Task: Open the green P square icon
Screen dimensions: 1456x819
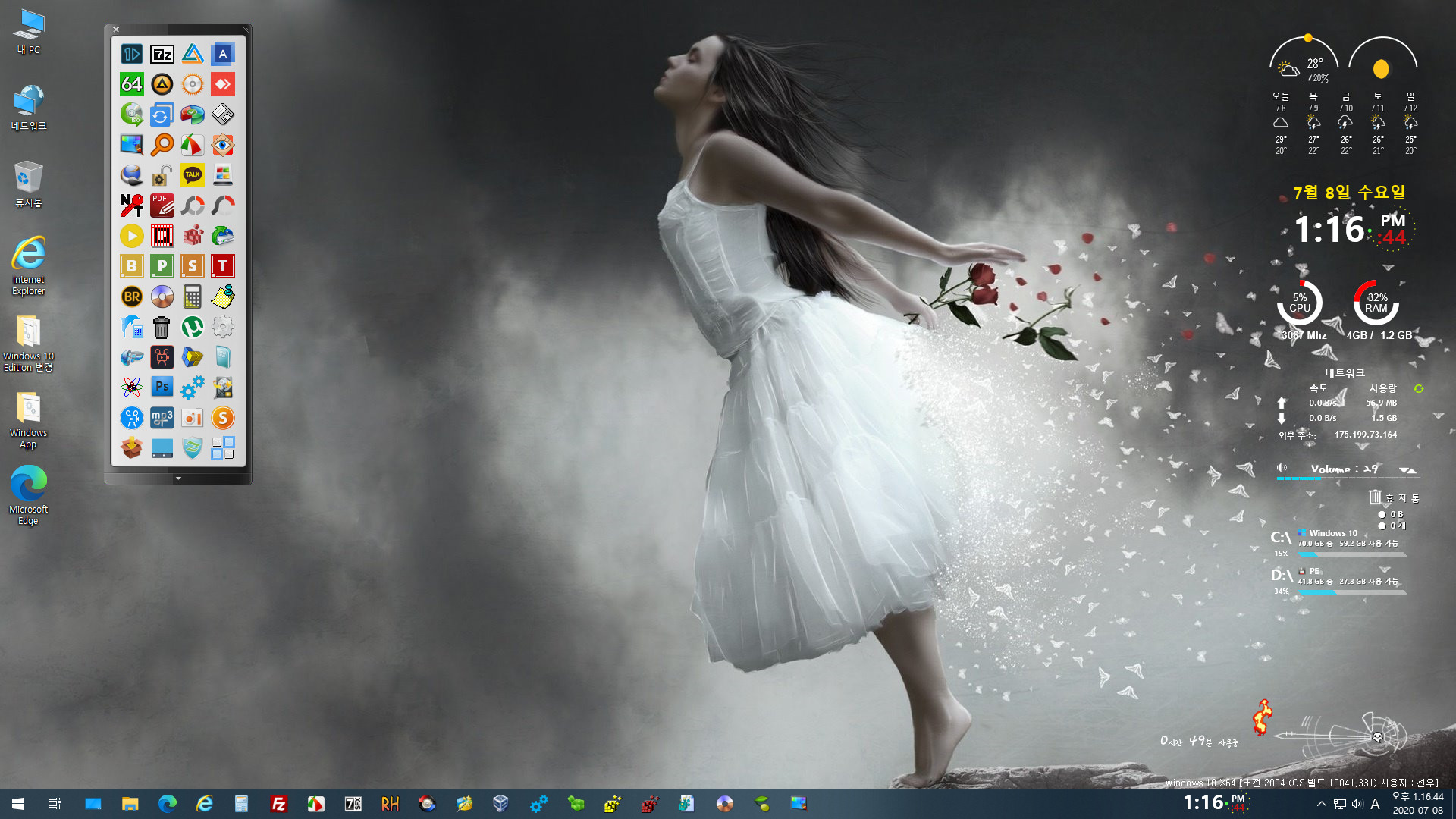Action: (x=162, y=266)
